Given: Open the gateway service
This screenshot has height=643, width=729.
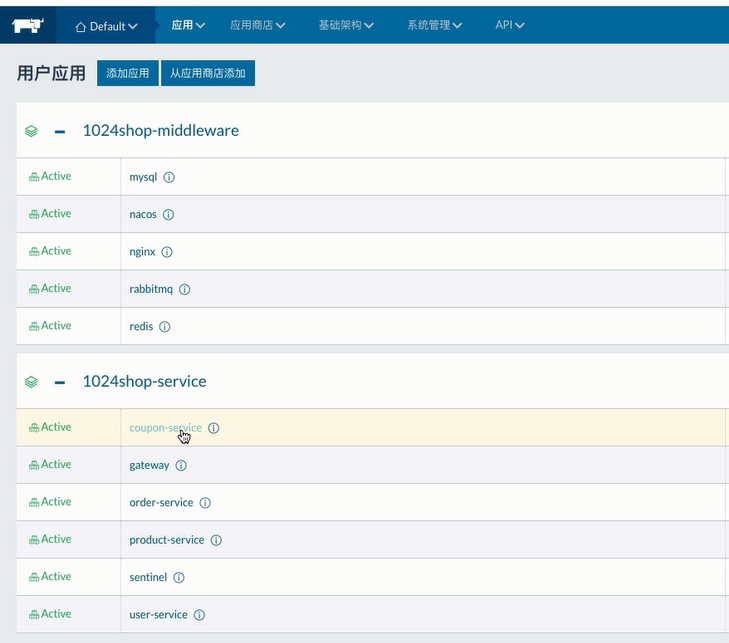Looking at the screenshot, I should tap(149, 465).
